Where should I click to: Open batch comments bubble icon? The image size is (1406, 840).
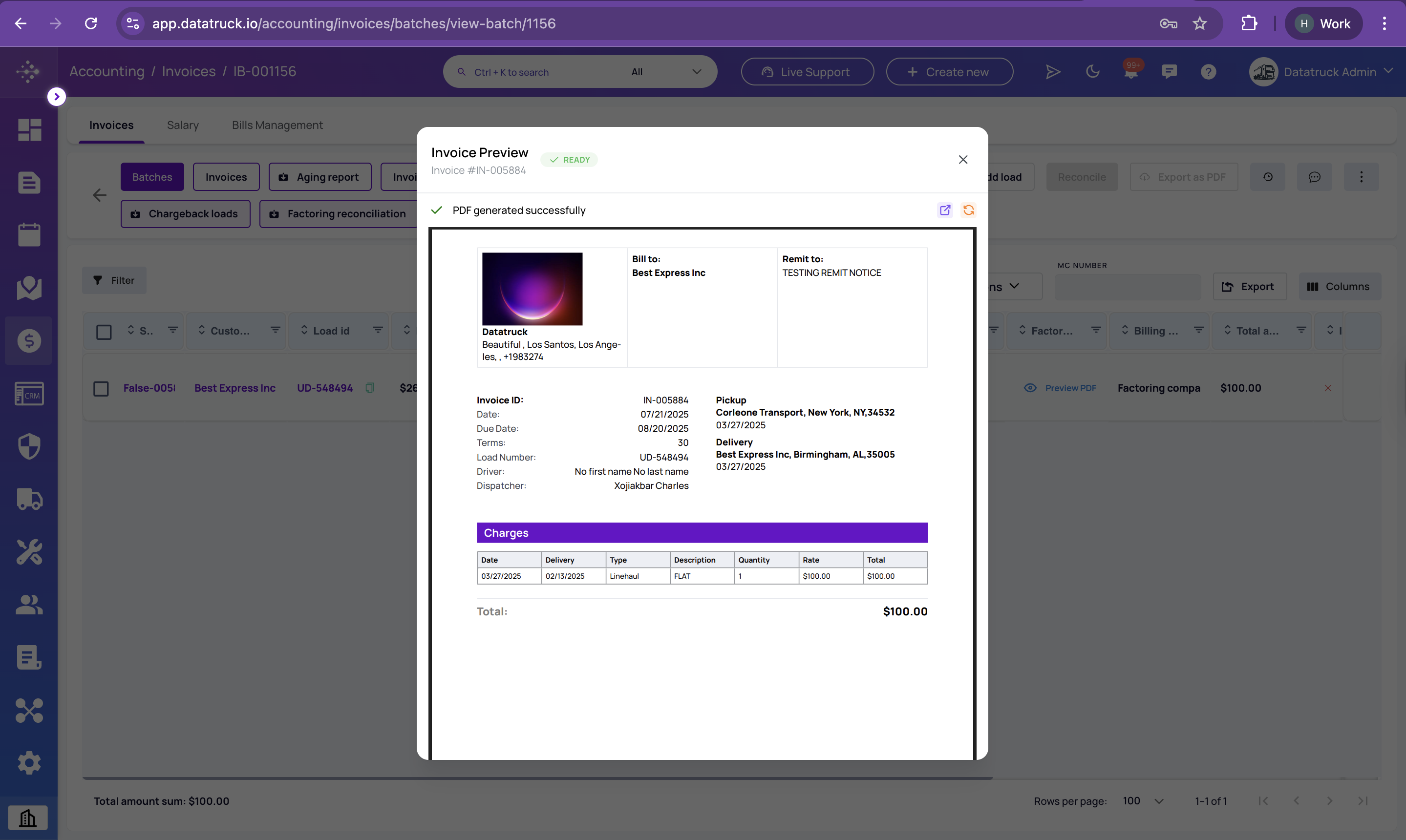(1314, 177)
